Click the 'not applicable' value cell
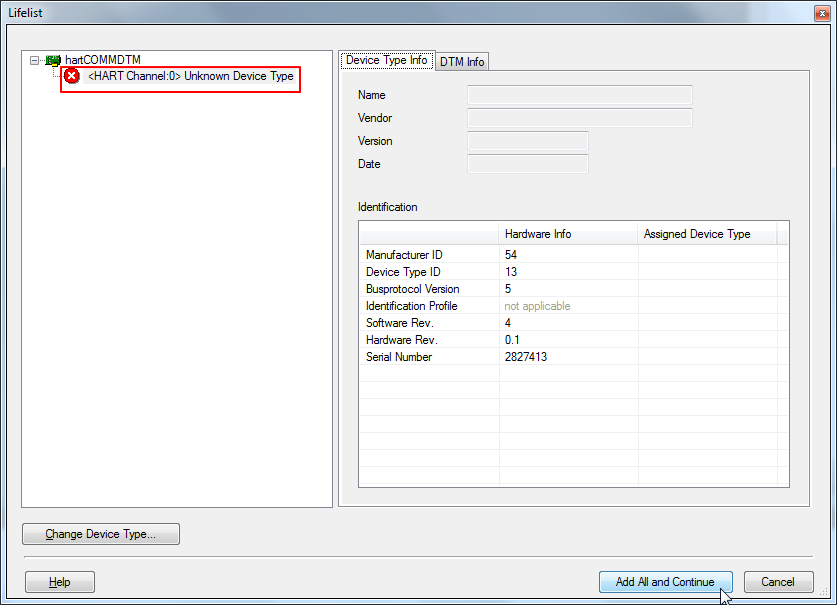 [x=538, y=306]
